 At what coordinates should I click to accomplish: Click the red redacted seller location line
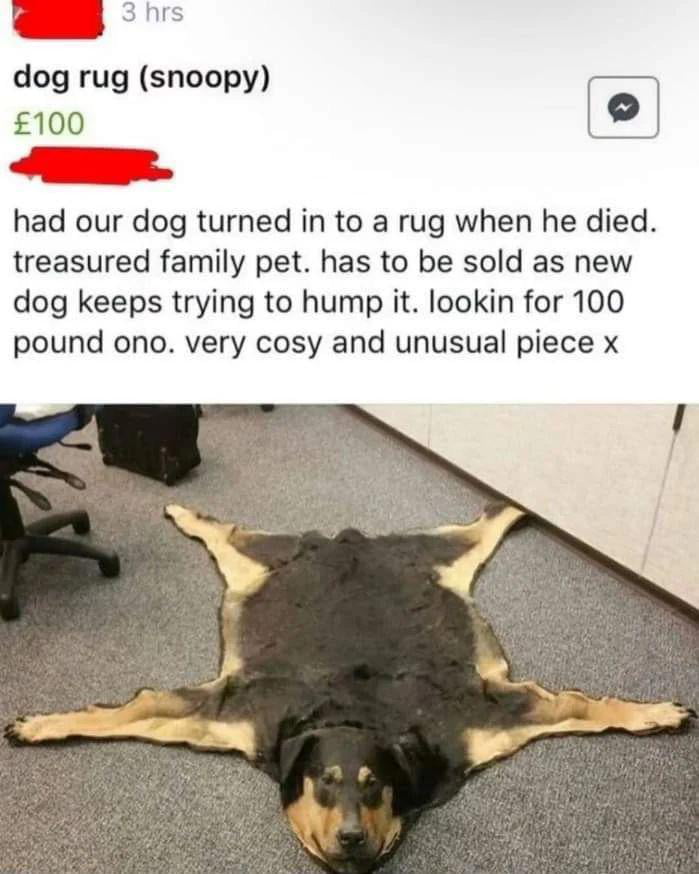pyautogui.click(x=92, y=166)
